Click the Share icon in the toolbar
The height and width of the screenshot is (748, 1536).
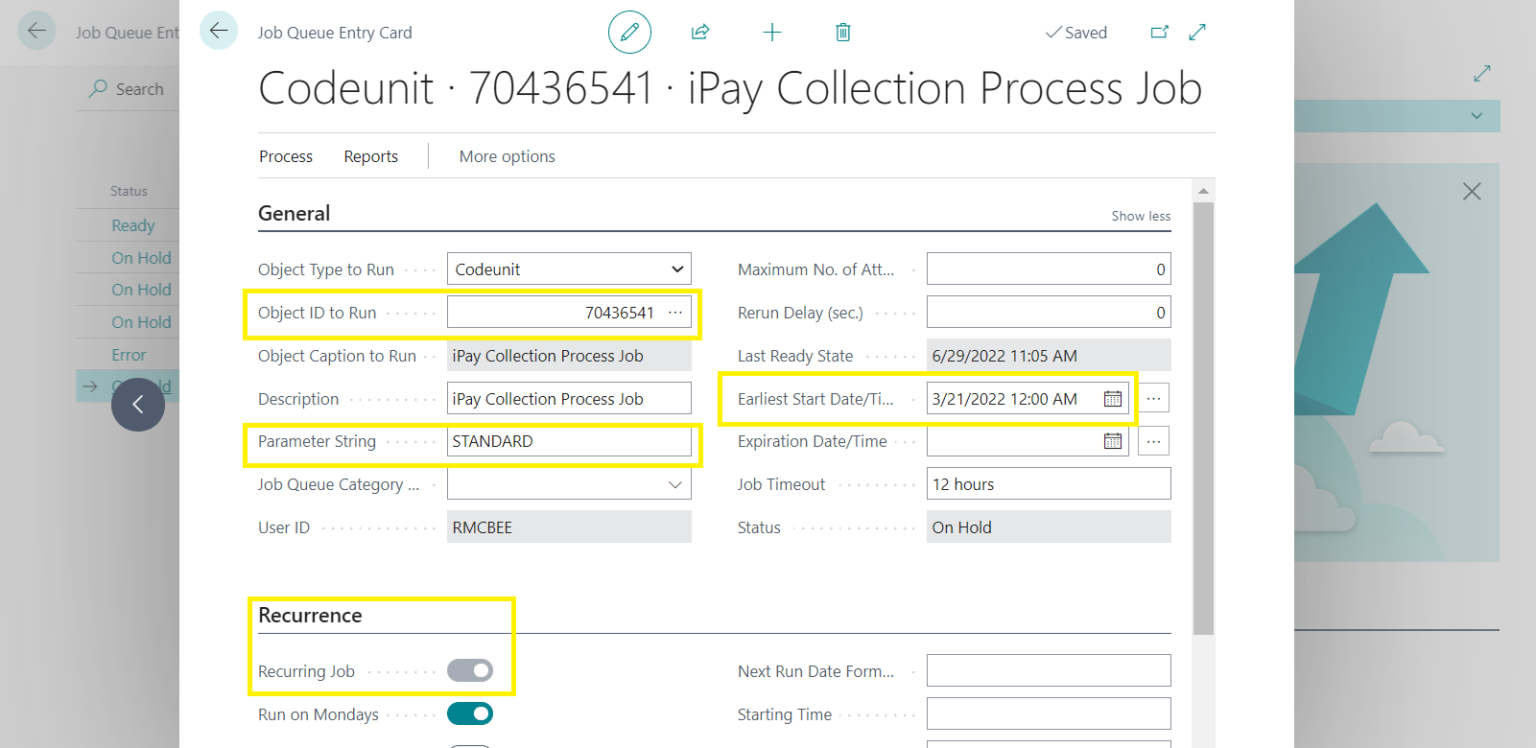[x=700, y=31]
